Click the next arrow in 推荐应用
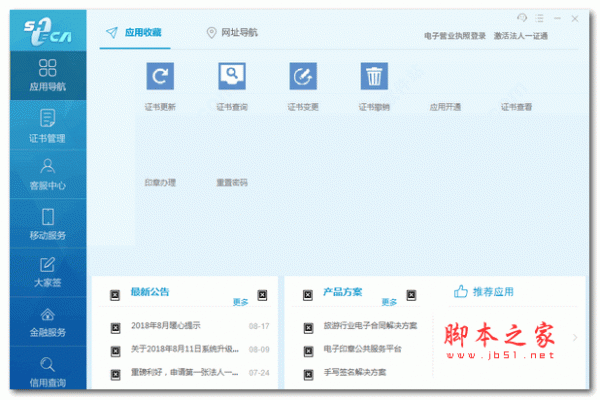 pyautogui.click(x=575, y=338)
